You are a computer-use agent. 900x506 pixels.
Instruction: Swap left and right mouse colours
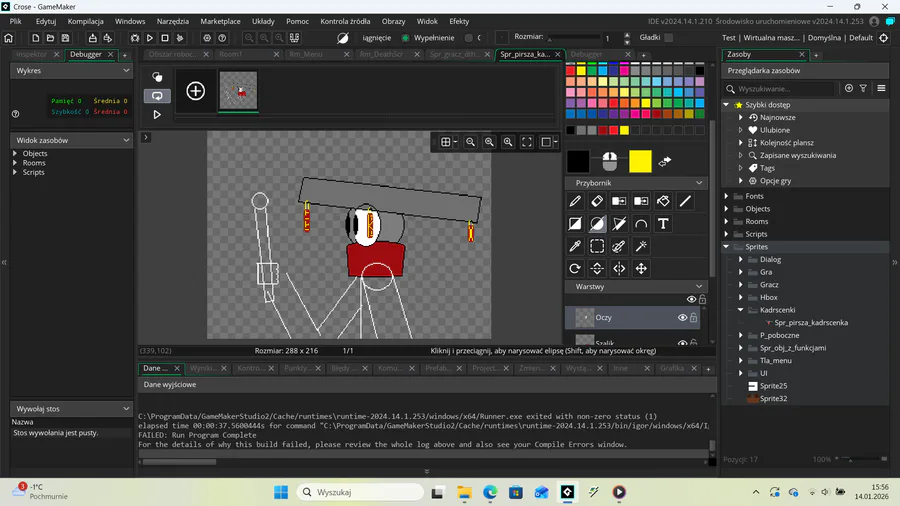click(x=665, y=162)
